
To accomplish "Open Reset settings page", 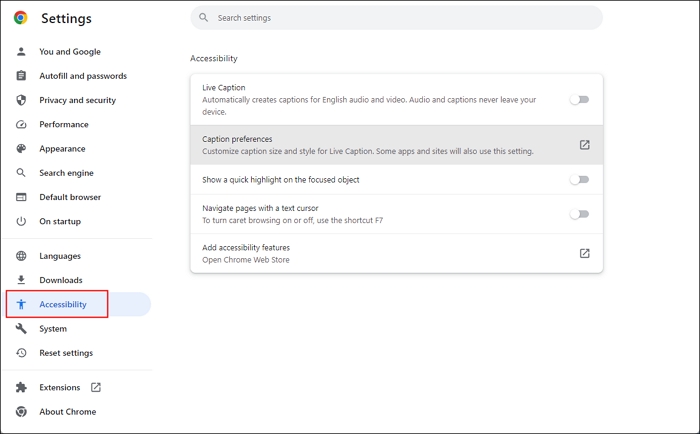I will [x=66, y=353].
